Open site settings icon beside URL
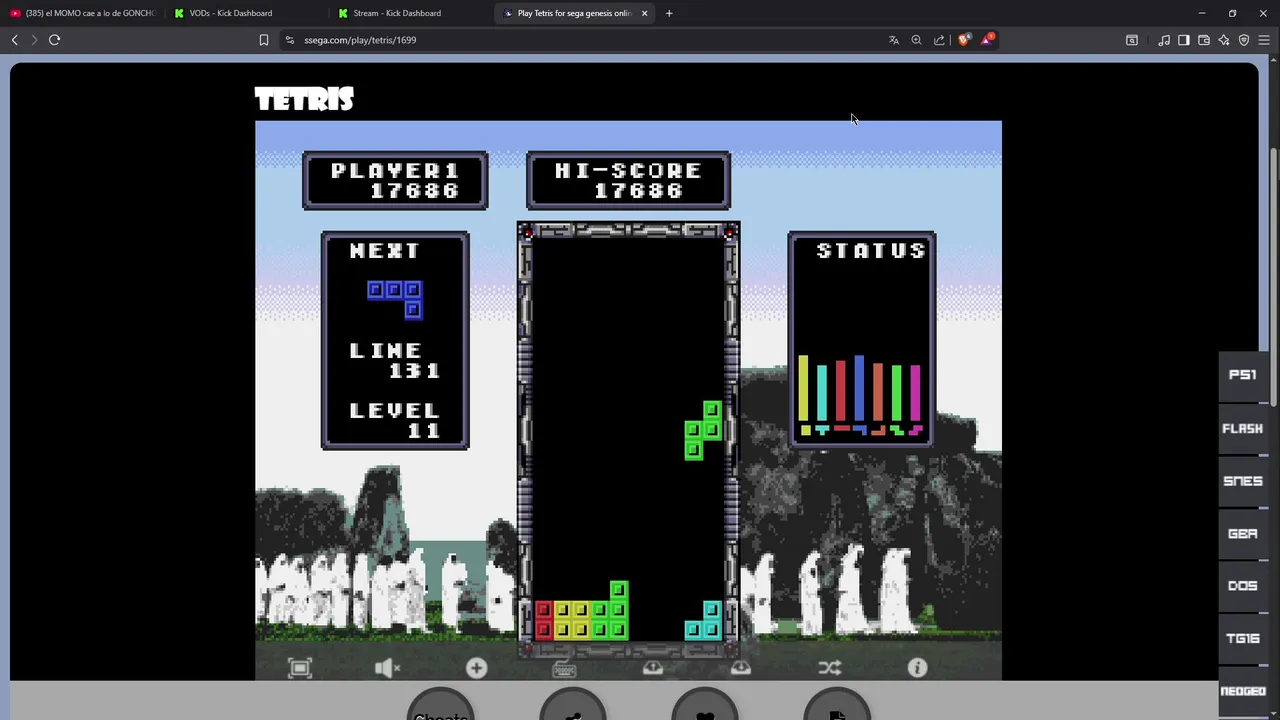The height and width of the screenshot is (720, 1280). click(x=290, y=40)
